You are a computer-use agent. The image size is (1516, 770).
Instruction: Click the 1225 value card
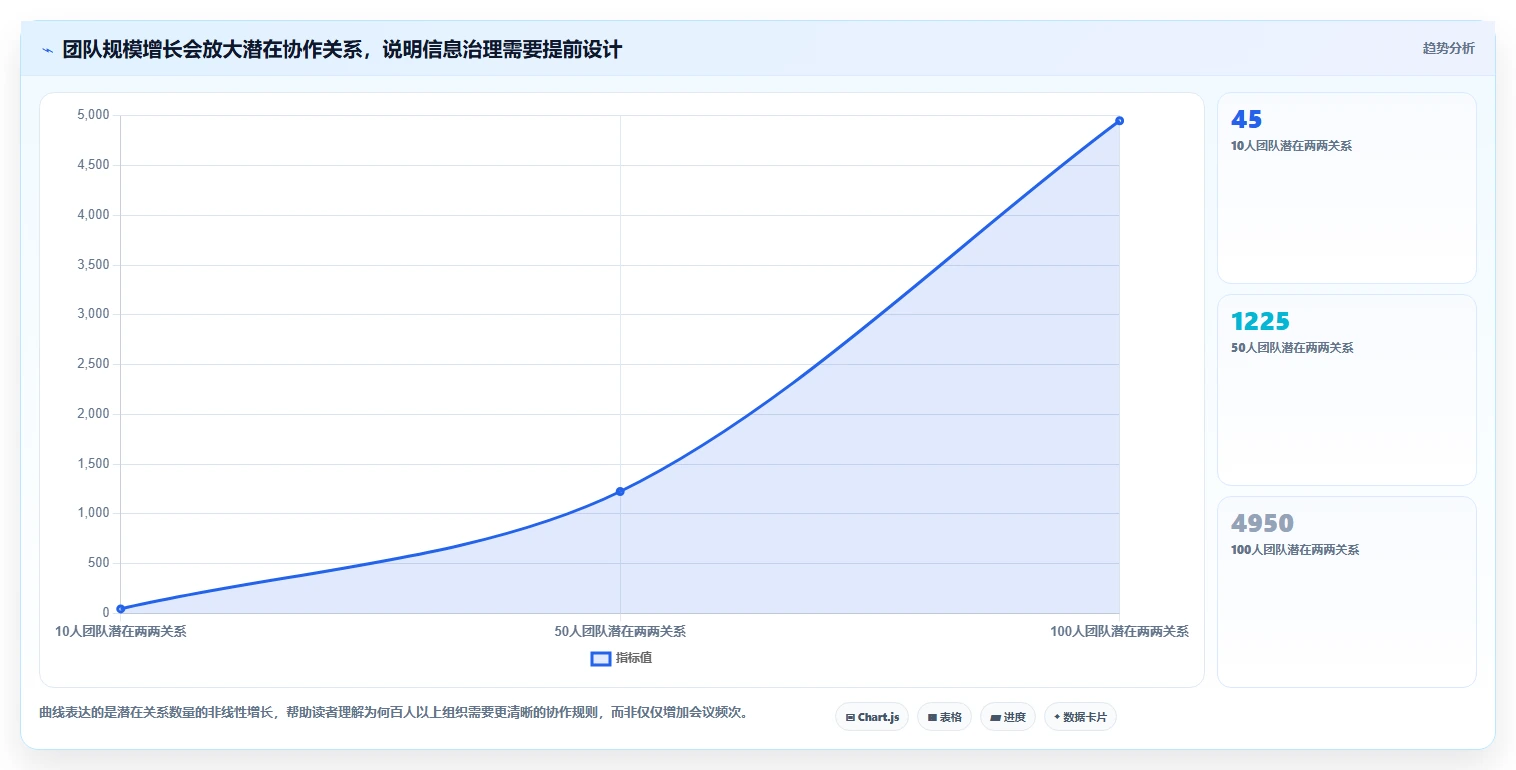[1346, 390]
